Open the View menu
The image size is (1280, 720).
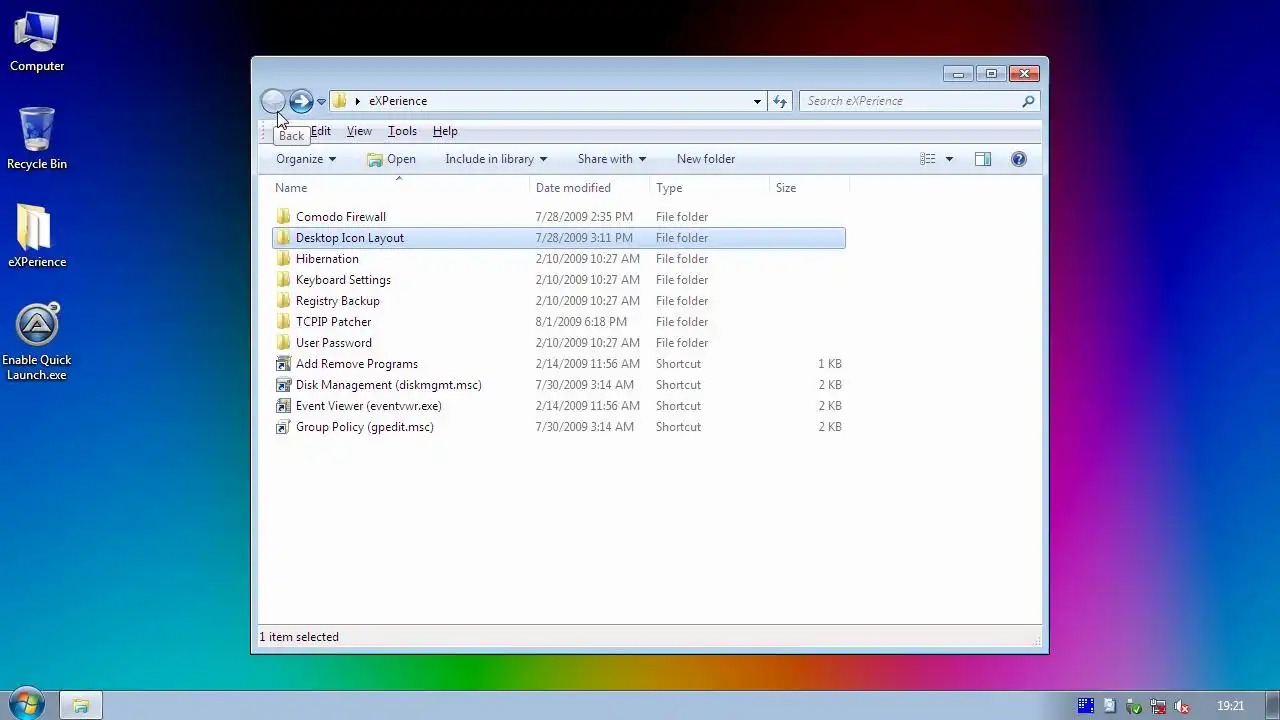359,131
